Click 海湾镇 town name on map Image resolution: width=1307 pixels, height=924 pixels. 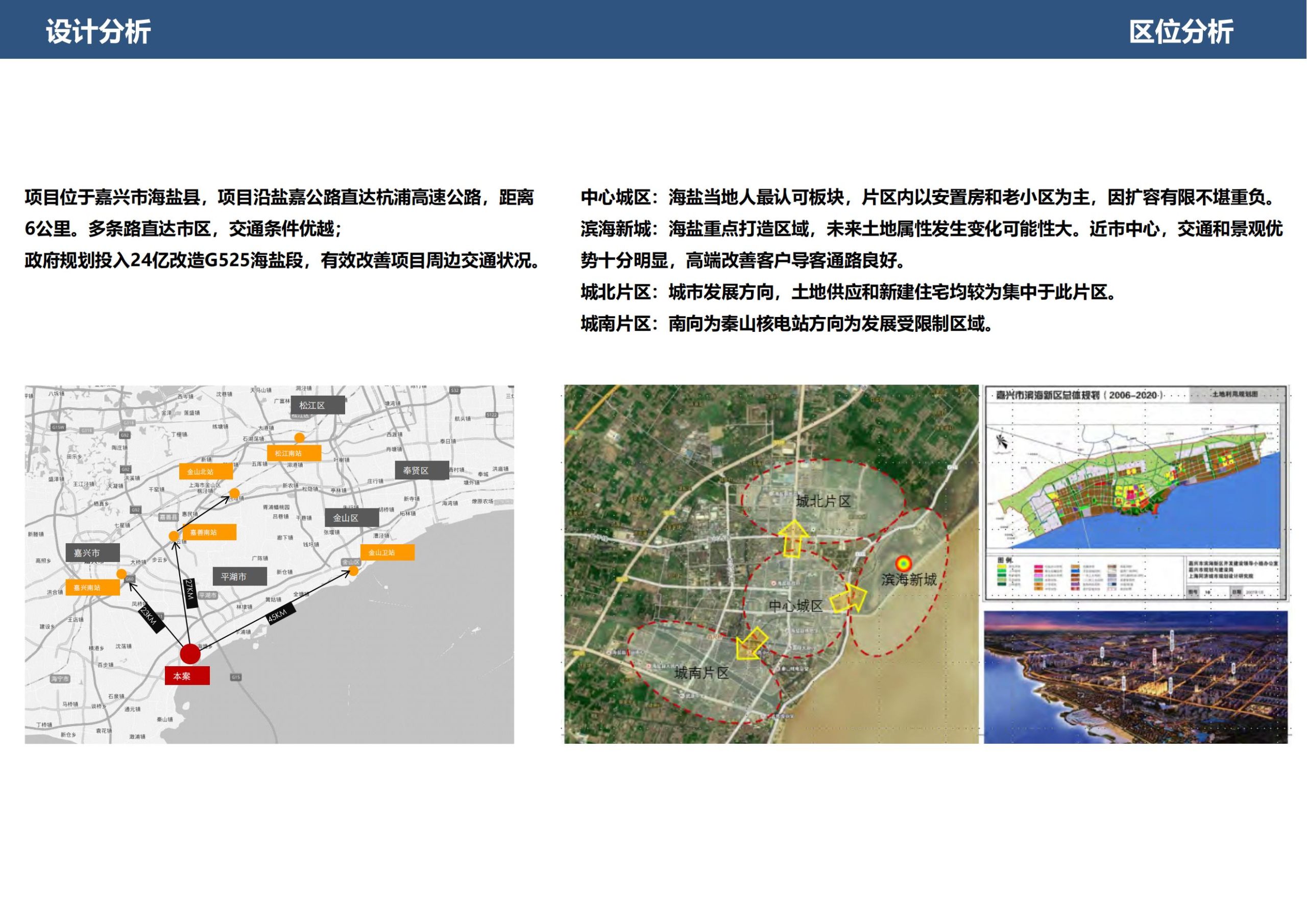pyautogui.click(x=450, y=503)
